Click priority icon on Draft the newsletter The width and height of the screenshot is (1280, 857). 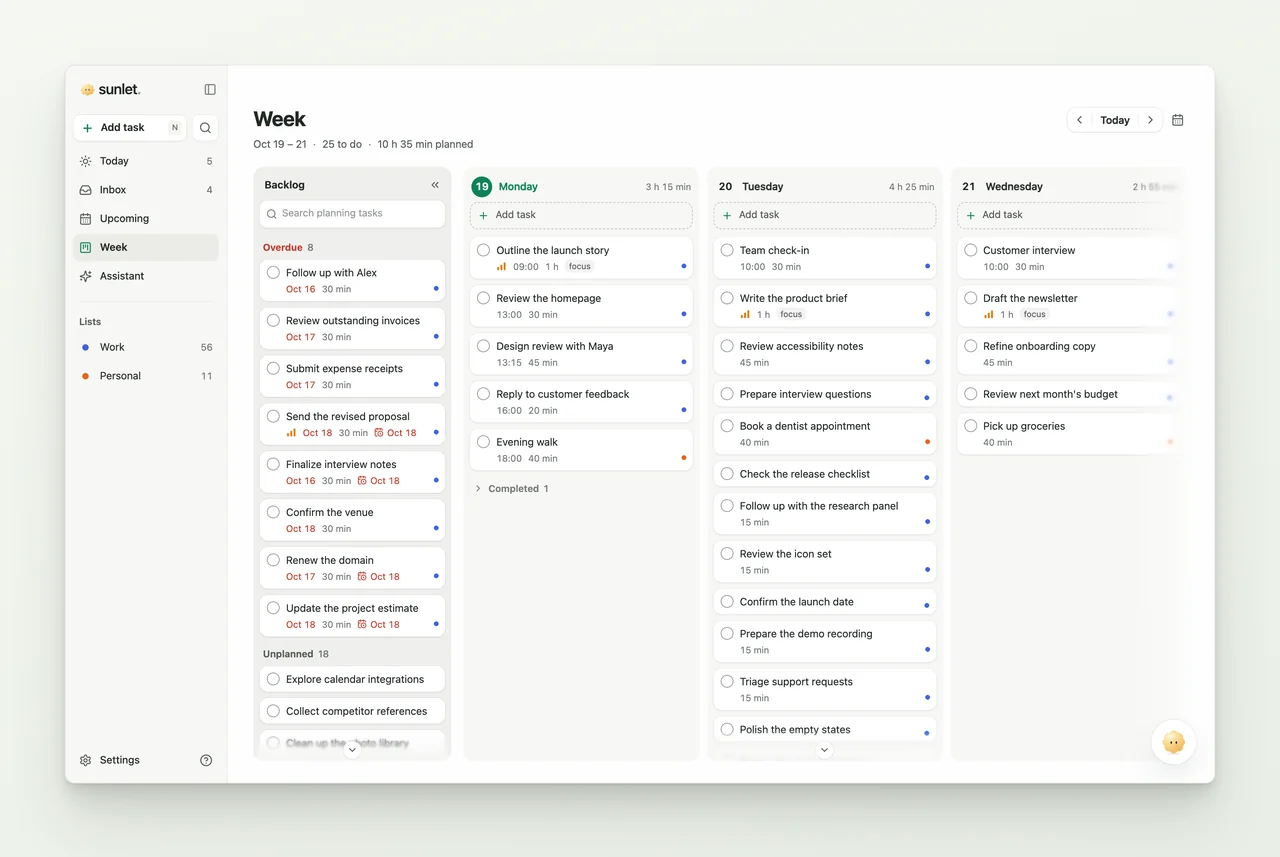click(x=989, y=314)
